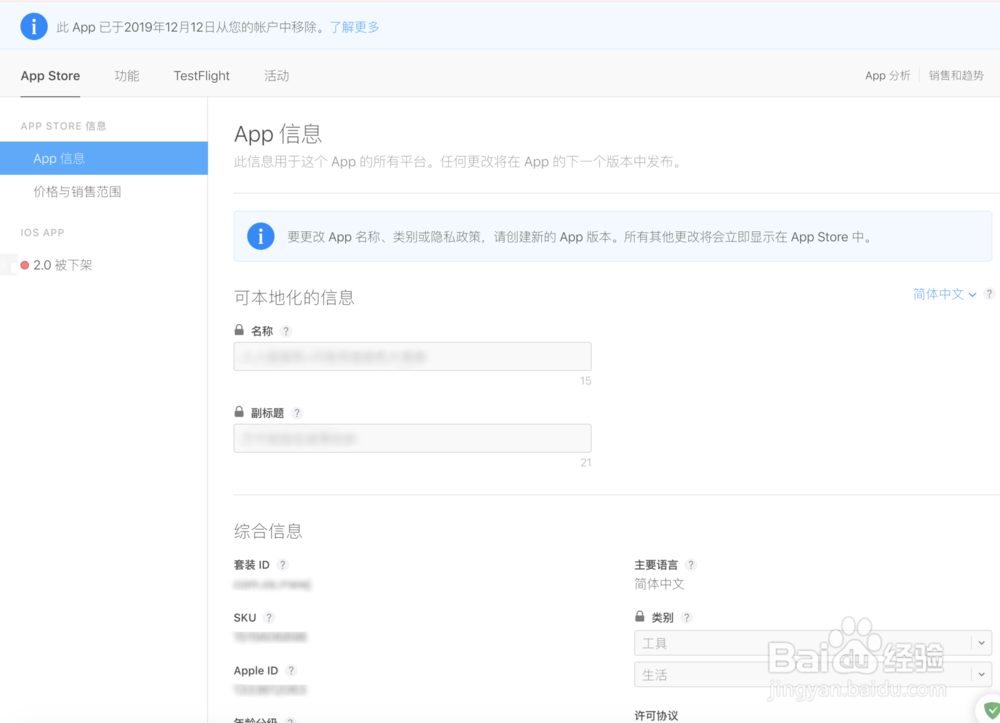Click the green shield icon at the bottom-right corner
The image size is (1000, 723).
991,710
